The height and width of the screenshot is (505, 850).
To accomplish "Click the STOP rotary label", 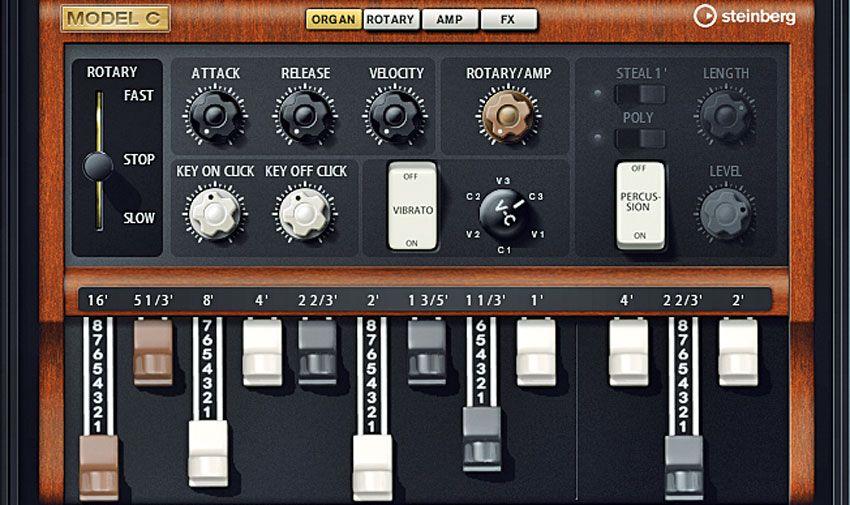I will 139,159.
